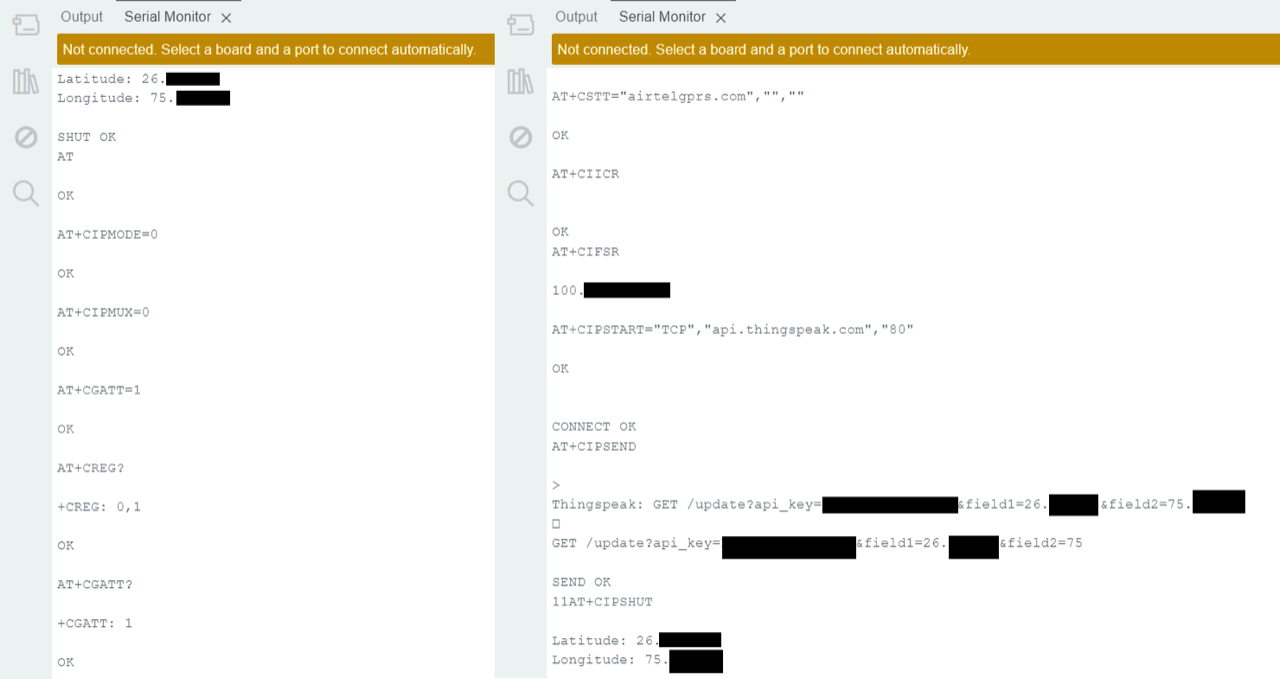Select Serial Monitor tab in left pane

pyautogui.click(x=167, y=17)
